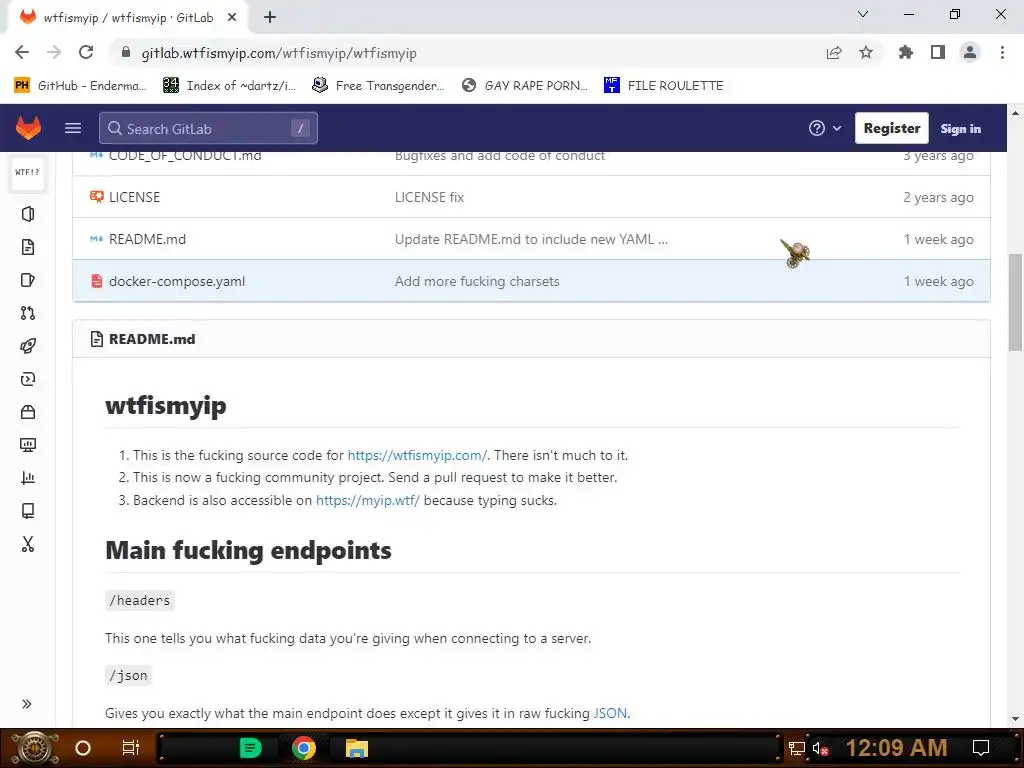Open Merge requests icon in the sidebar
Viewport: 1024px width, 768px height.
(x=27, y=313)
